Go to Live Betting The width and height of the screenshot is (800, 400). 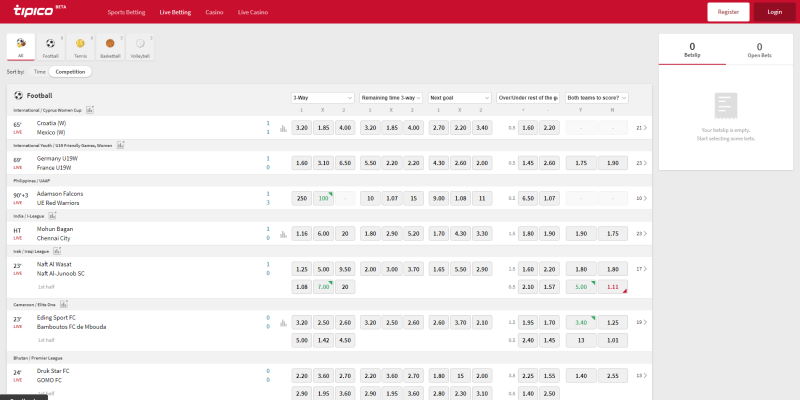pyautogui.click(x=175, y=12)
